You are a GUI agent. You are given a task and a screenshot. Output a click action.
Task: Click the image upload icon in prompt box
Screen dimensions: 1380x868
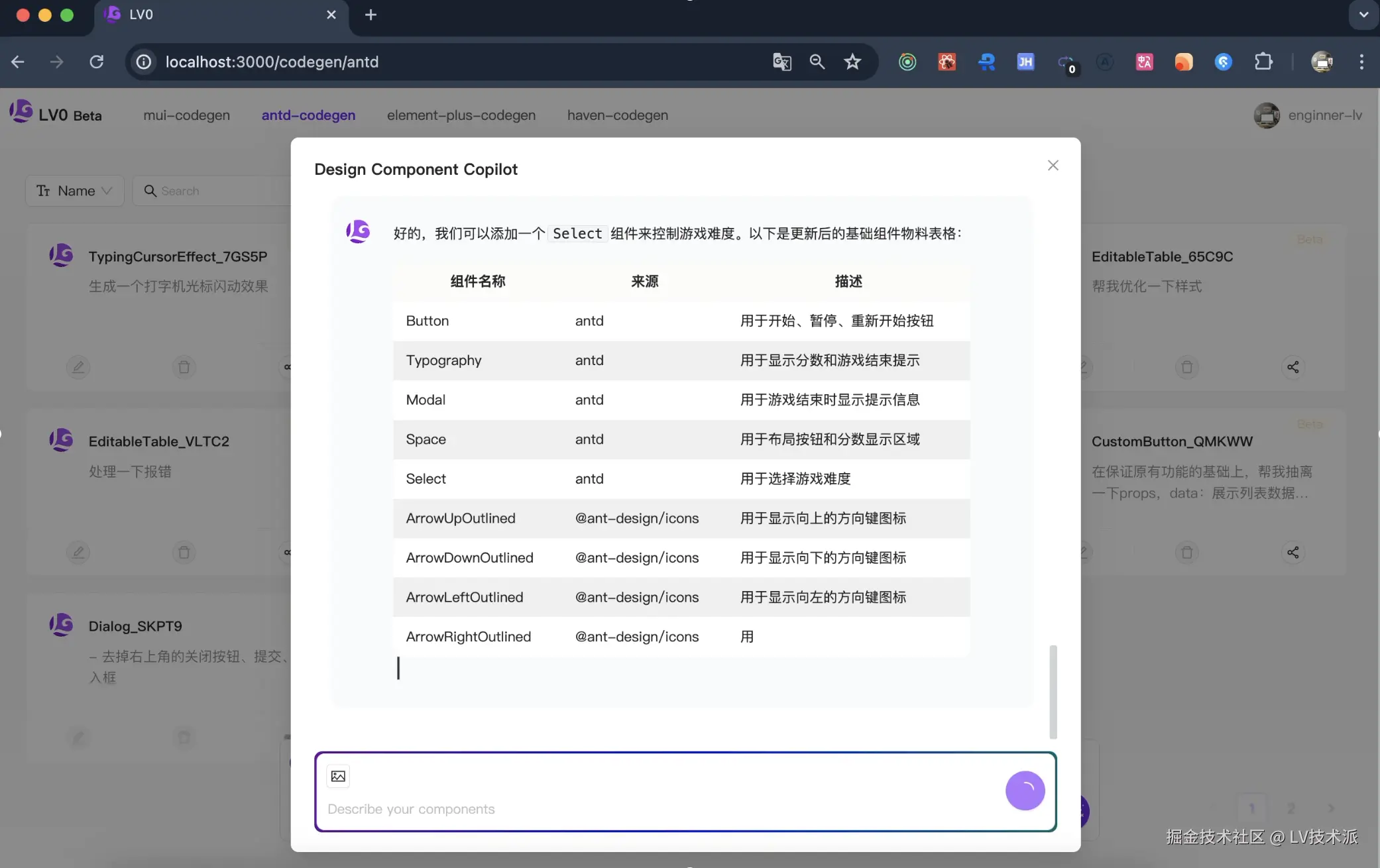(338, 776)
